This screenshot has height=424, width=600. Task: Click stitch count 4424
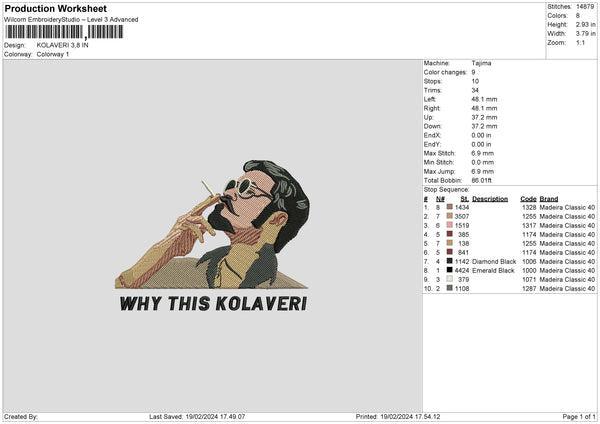coord(462,270)
